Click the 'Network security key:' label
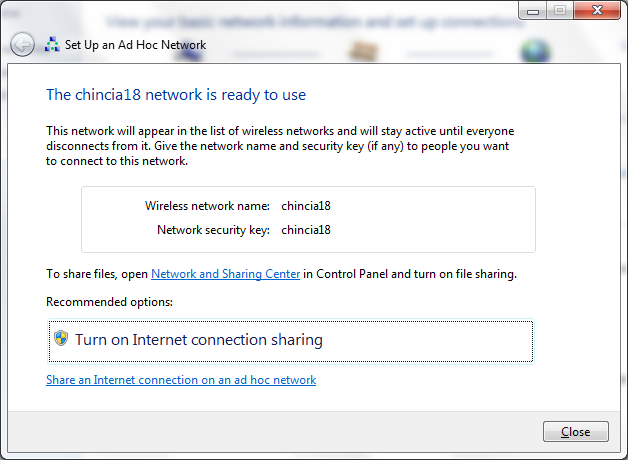This screenshot has height=460, width=628. [213, 230]
